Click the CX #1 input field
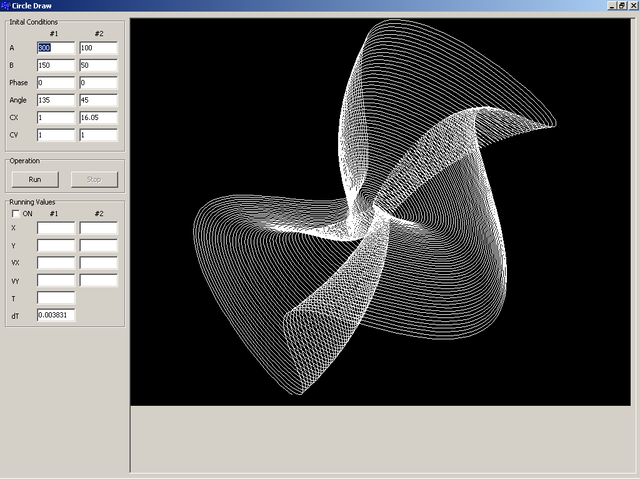 click(56, 118)
